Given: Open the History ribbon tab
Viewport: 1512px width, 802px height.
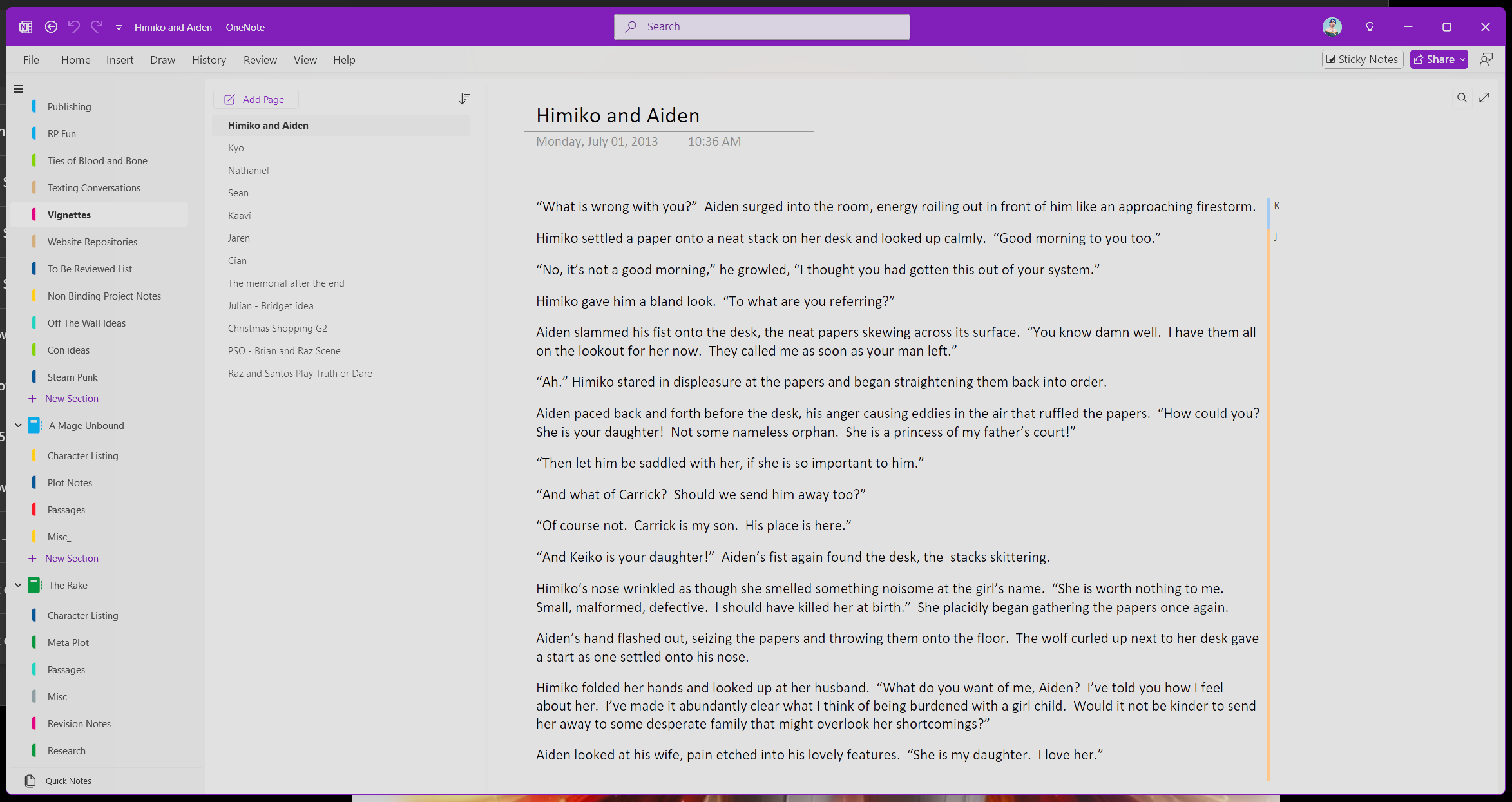Looking at the screenshot, I should click(x=209, y=60).
